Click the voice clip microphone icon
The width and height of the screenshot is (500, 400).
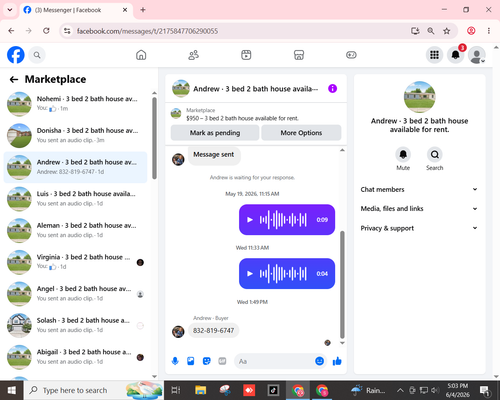pos(175,361)
